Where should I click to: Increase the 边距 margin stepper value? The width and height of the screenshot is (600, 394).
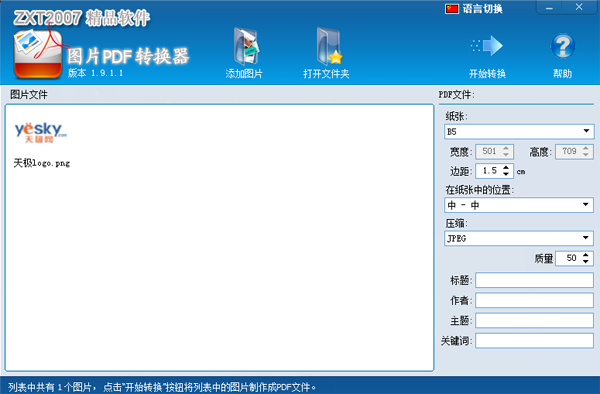click(x=506, y=168)
